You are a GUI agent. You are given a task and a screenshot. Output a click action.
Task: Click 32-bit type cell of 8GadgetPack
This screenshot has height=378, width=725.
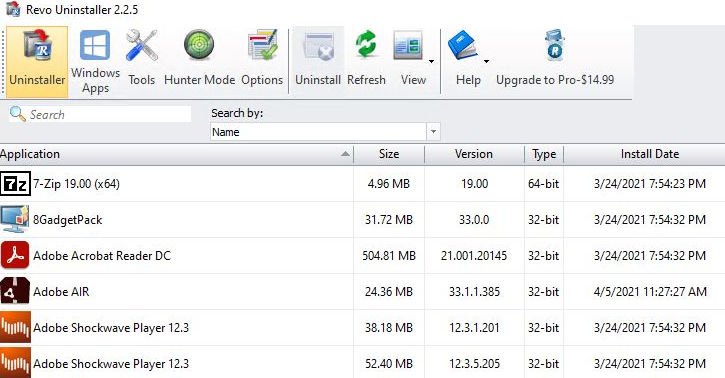pyautogui.click(x=544, y=219)
